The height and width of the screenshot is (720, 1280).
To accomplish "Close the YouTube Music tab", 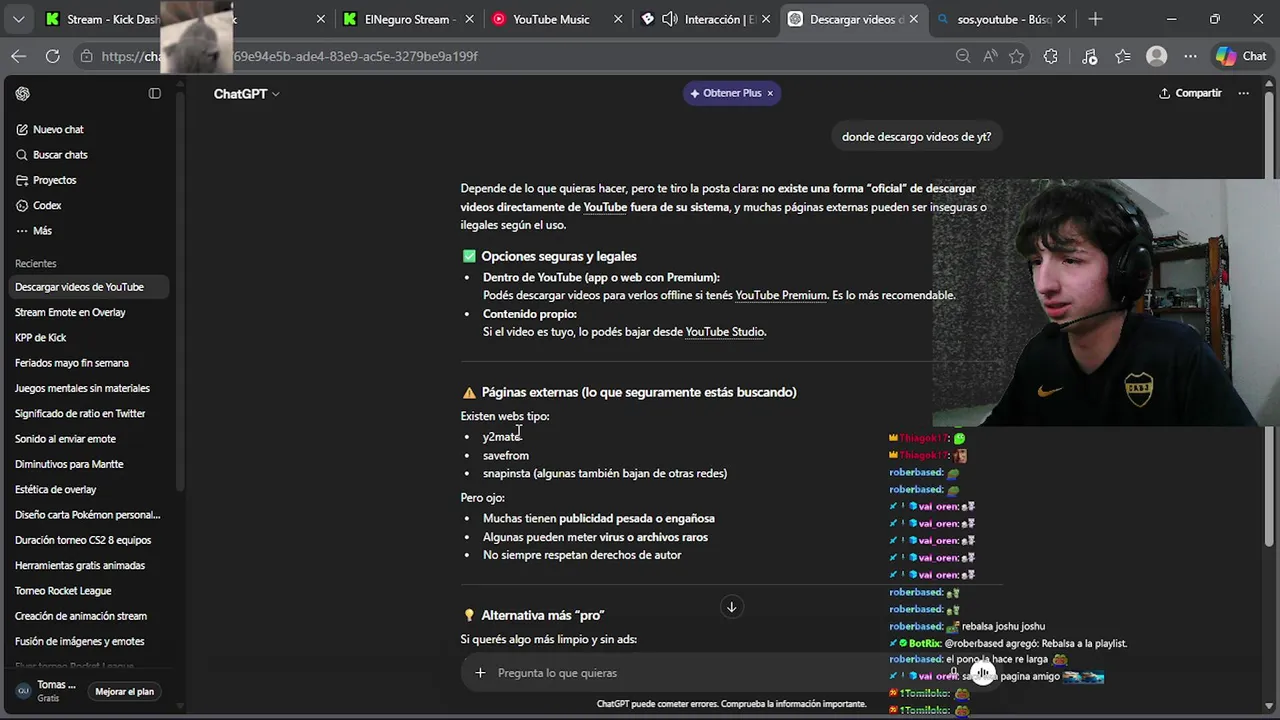I will point(618,19).
